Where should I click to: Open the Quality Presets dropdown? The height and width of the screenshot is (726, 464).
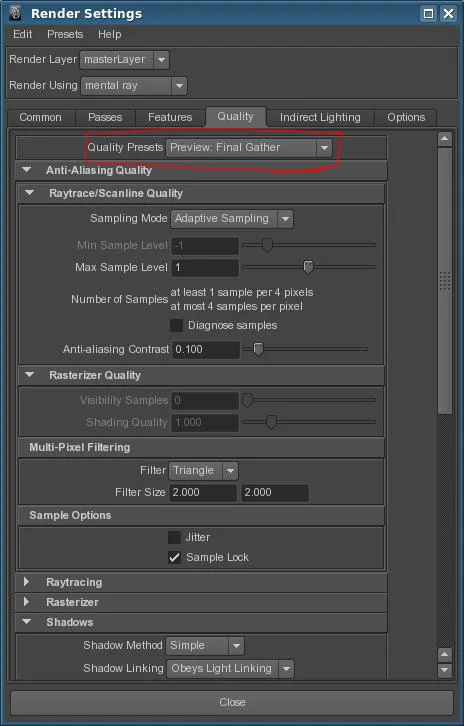coord(249,148)
